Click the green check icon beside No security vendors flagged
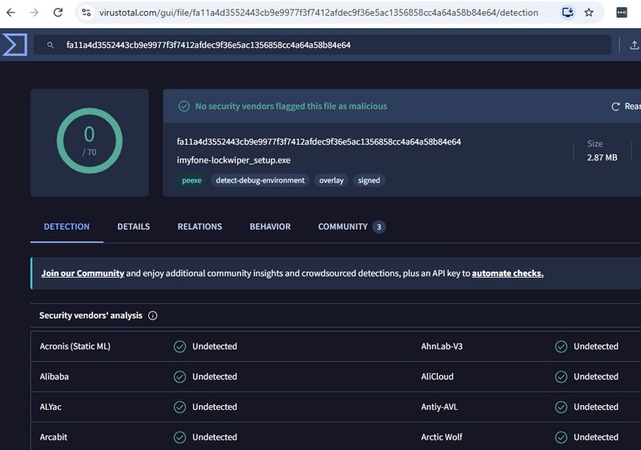Viewport: 641px width, 450px height. (x=184, y=106)
